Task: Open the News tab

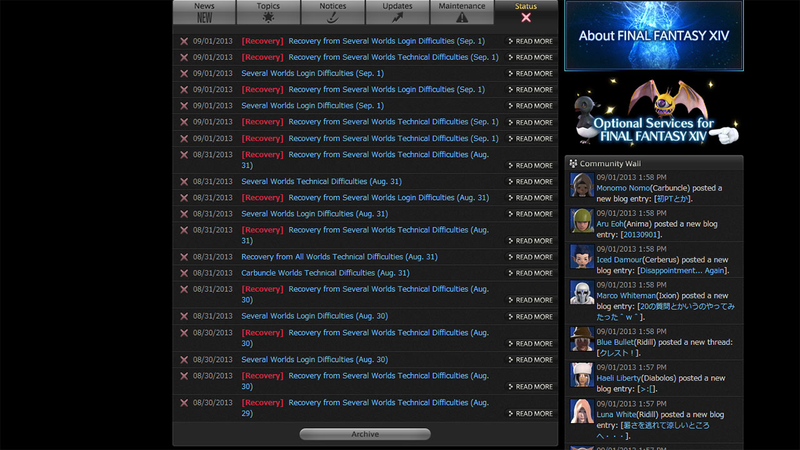Action: click(204, 12)
